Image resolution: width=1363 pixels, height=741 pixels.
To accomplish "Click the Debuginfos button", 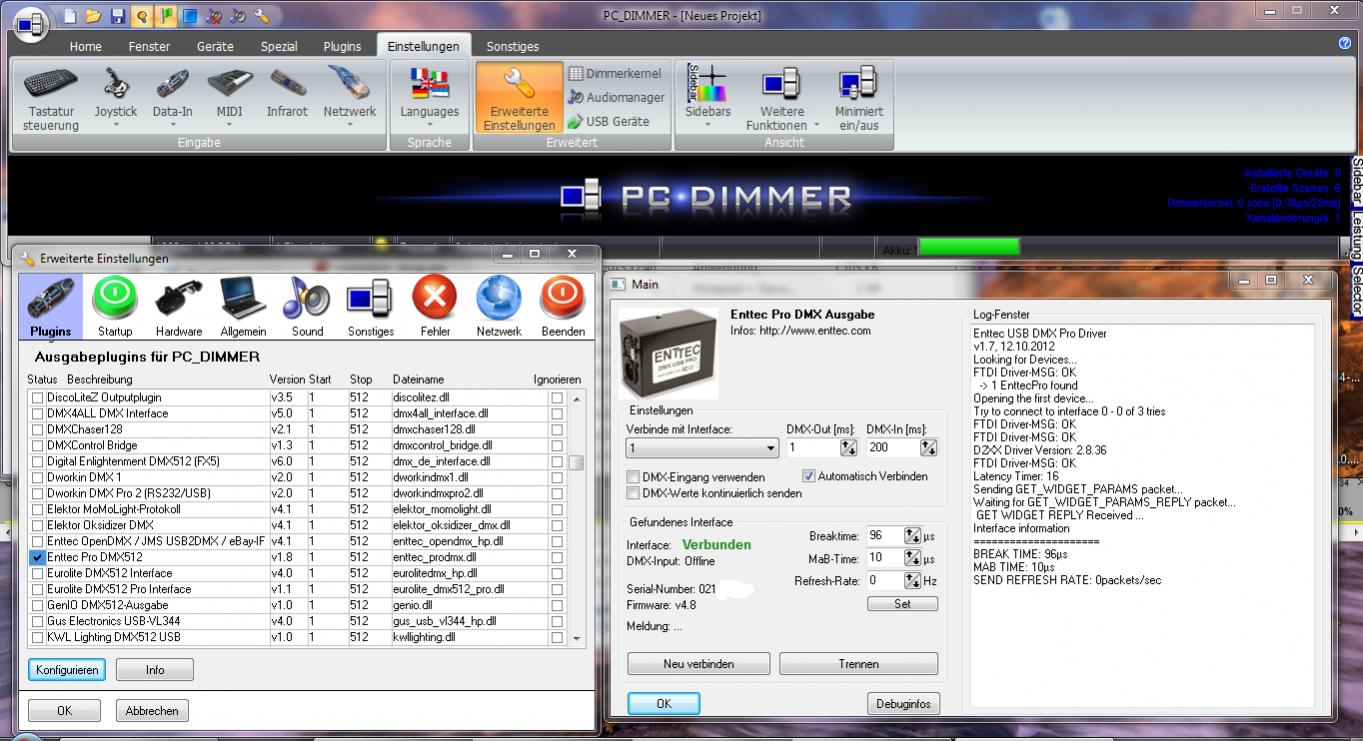I will tap(903, 703).
